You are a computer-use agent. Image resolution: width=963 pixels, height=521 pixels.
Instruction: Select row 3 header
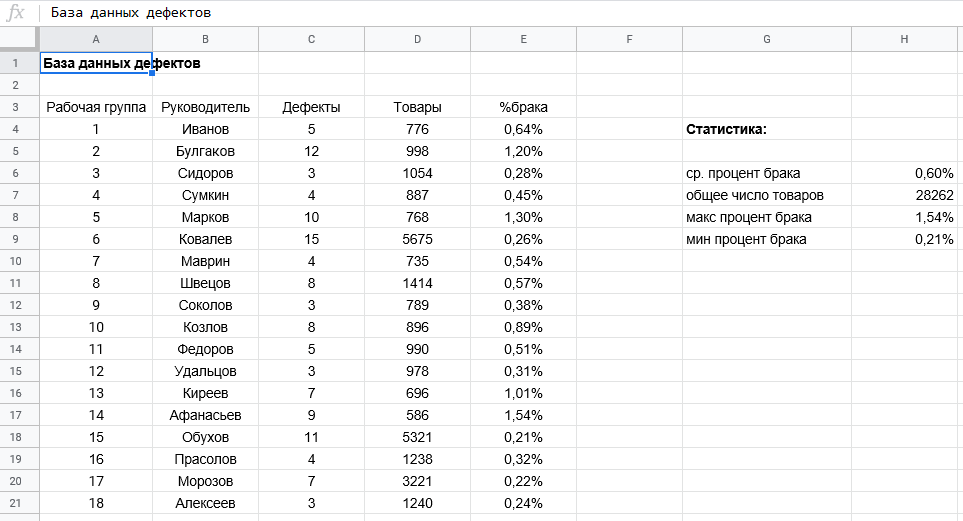tap(15, 107)
